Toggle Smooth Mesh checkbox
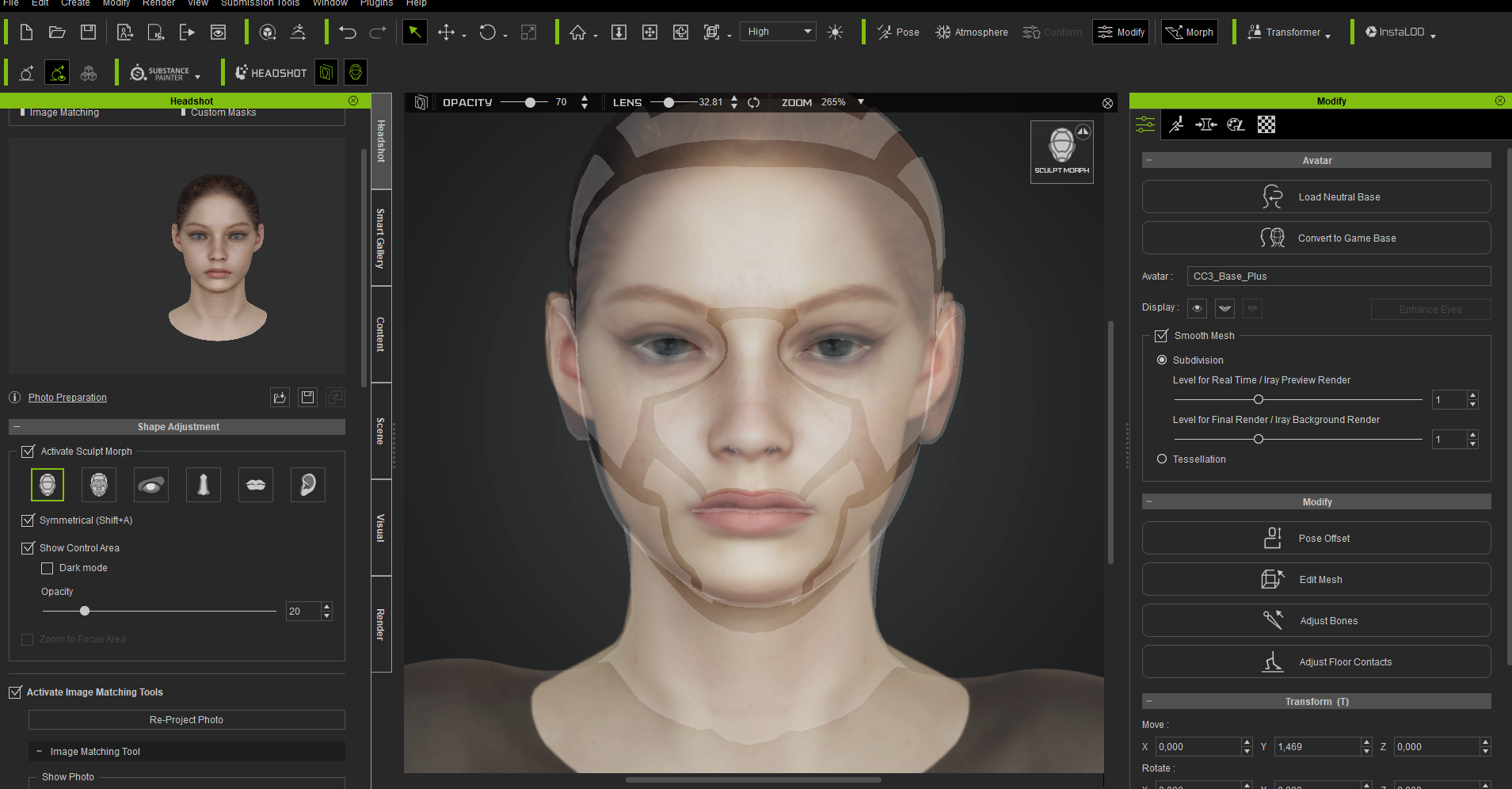This screenshot has width=1512, height=789. point(1161,336)
